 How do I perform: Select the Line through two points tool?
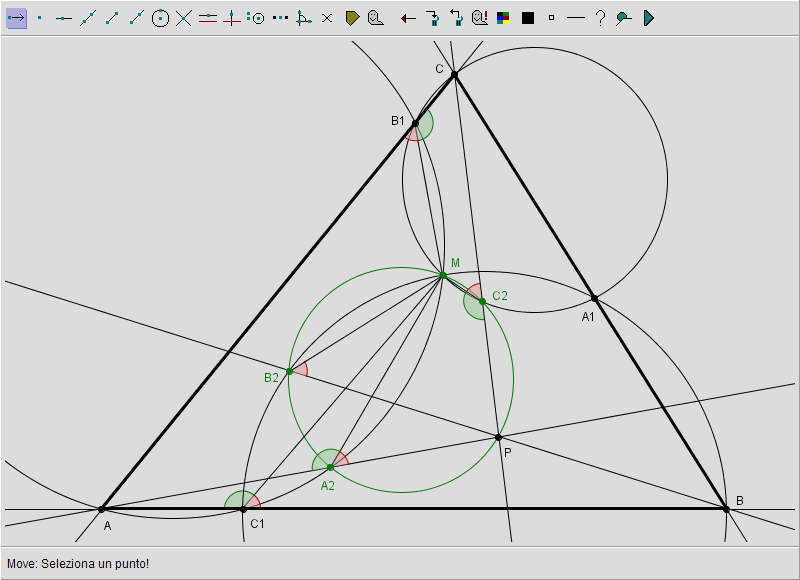coord(88,18)
